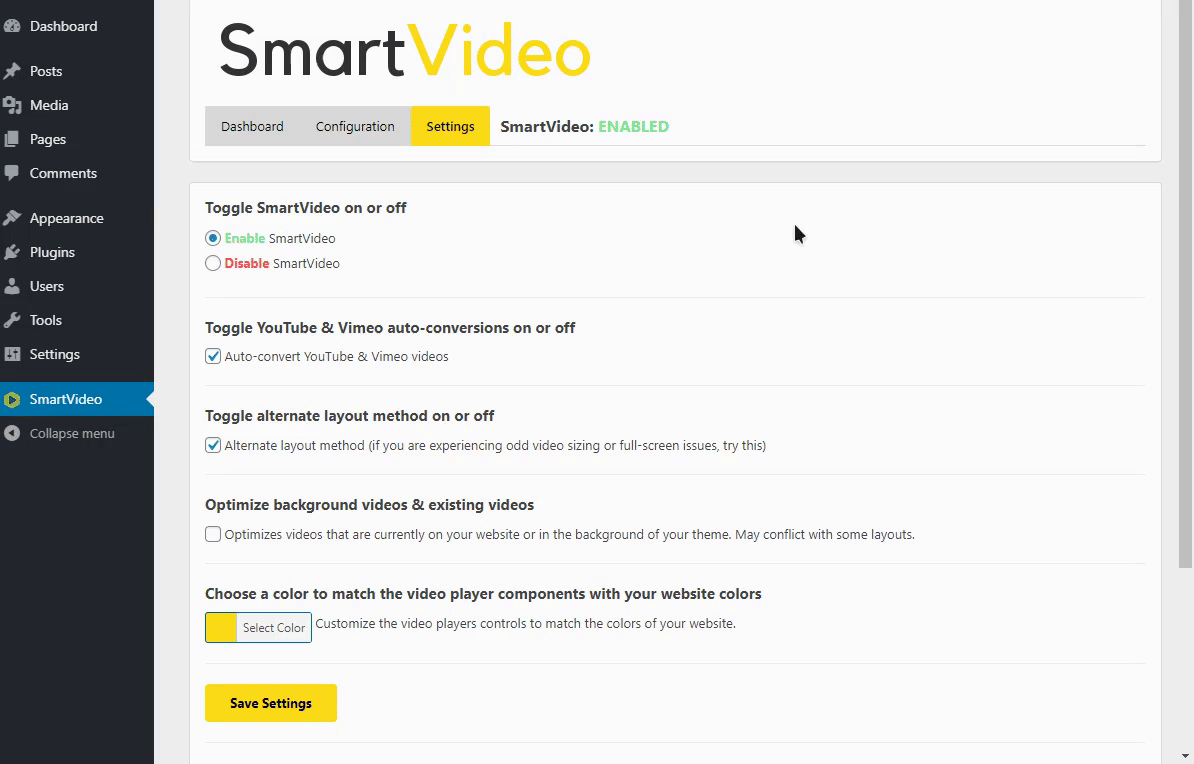The height and width of the screenshot is (764, 1194).
Task: Click the 'Toggle SmartVideo on or off' heading
Action: [x=305, y=208]
